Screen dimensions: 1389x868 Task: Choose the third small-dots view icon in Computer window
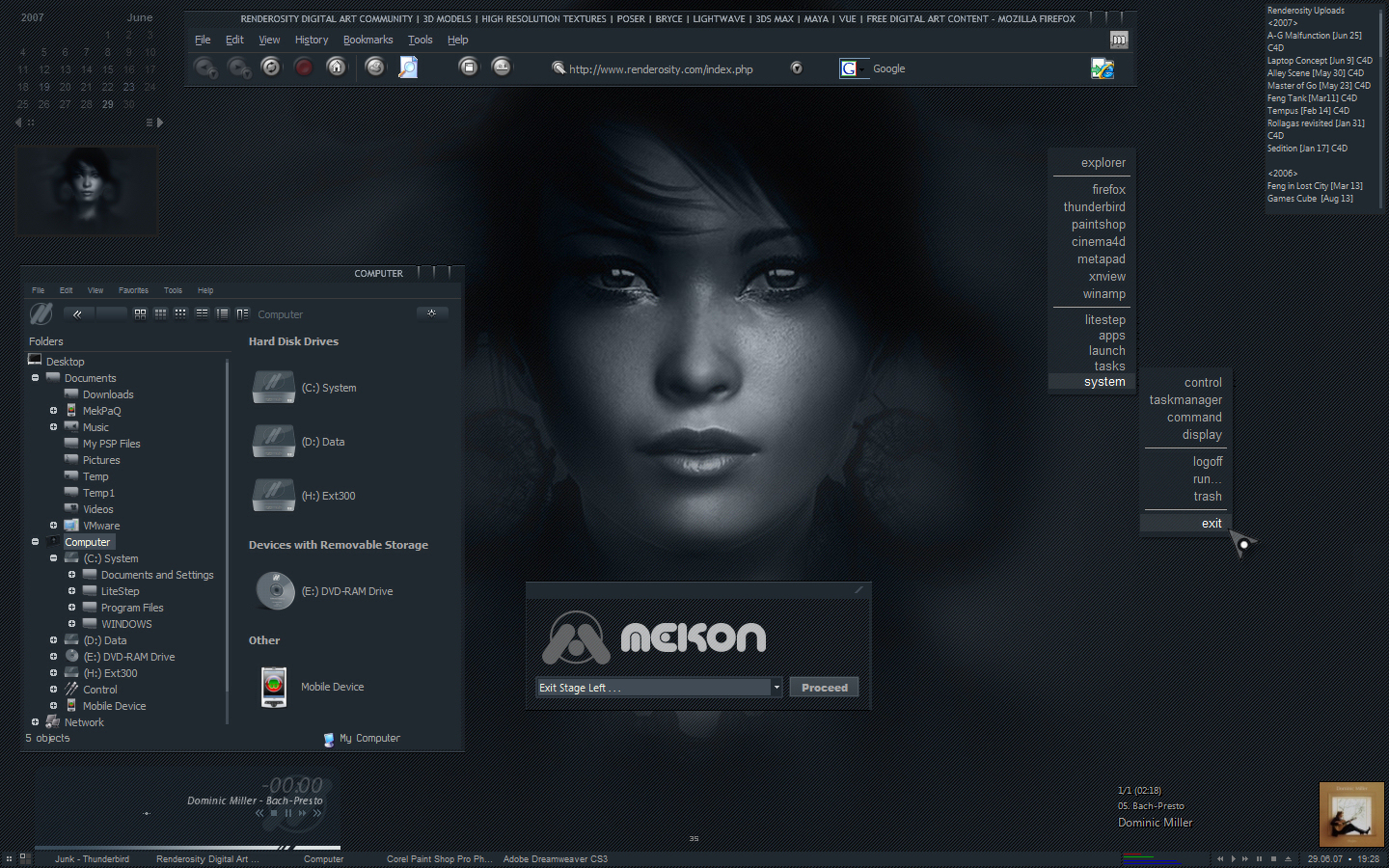pos(180,313)
